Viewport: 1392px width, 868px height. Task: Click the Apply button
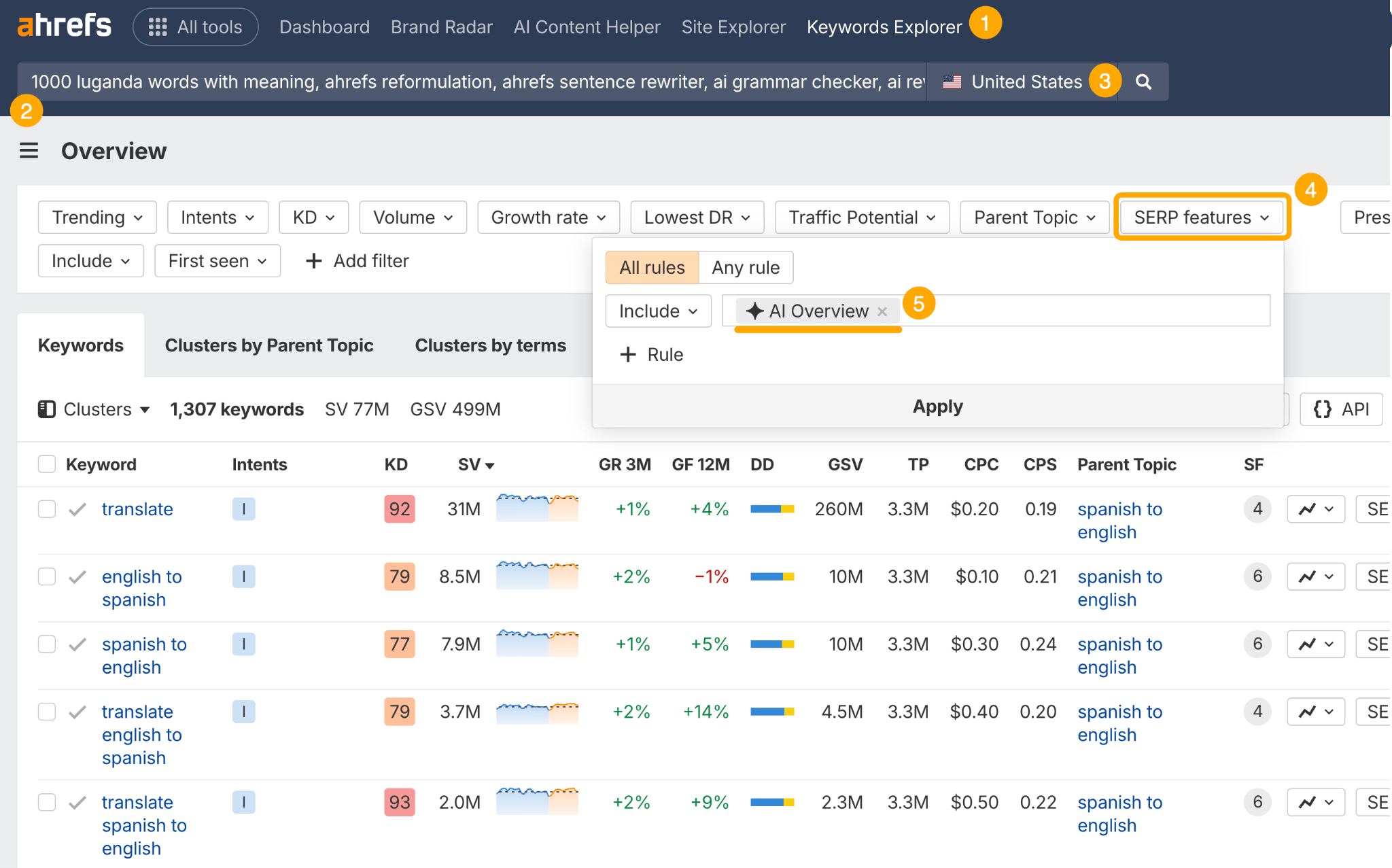point(937,406)
